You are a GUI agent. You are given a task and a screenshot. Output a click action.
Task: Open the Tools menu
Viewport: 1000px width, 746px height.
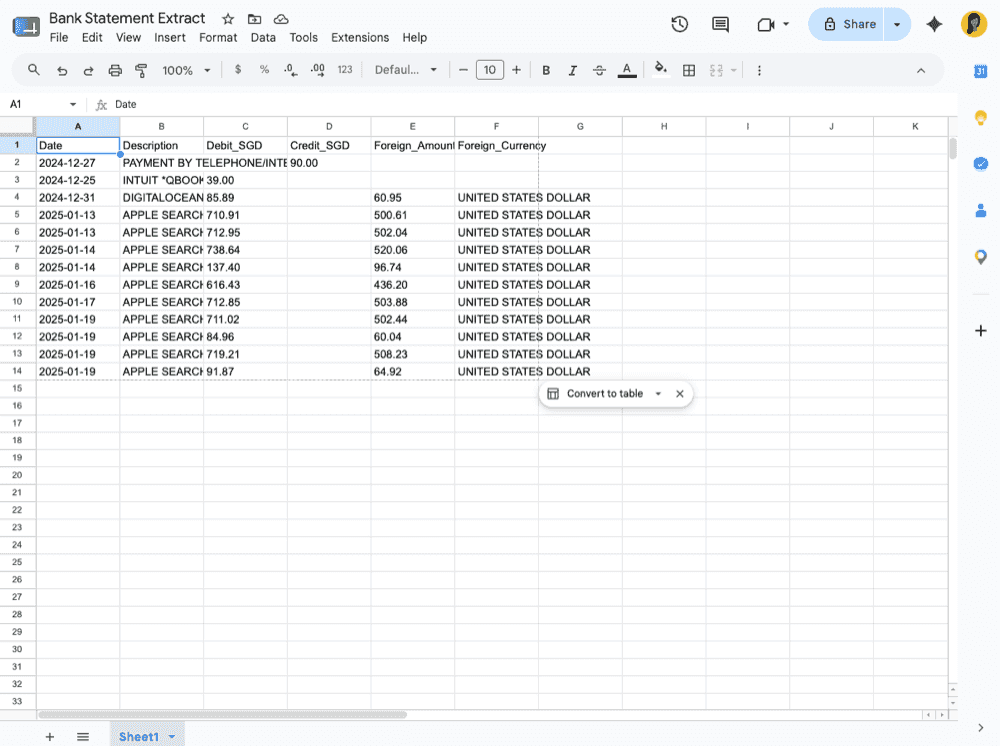(x=304, y=38)
